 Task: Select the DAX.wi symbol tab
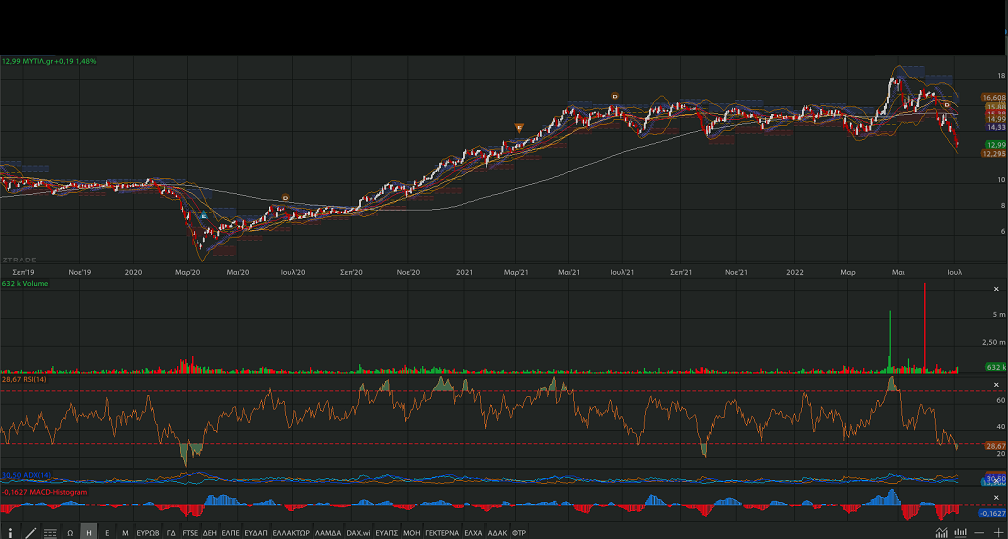click(358, 533)
